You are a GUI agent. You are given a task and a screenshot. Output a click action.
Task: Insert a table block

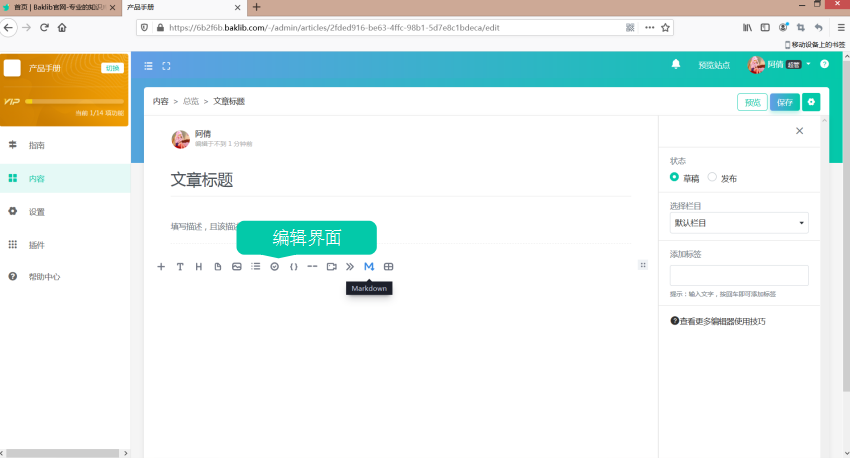click(388, 267)
